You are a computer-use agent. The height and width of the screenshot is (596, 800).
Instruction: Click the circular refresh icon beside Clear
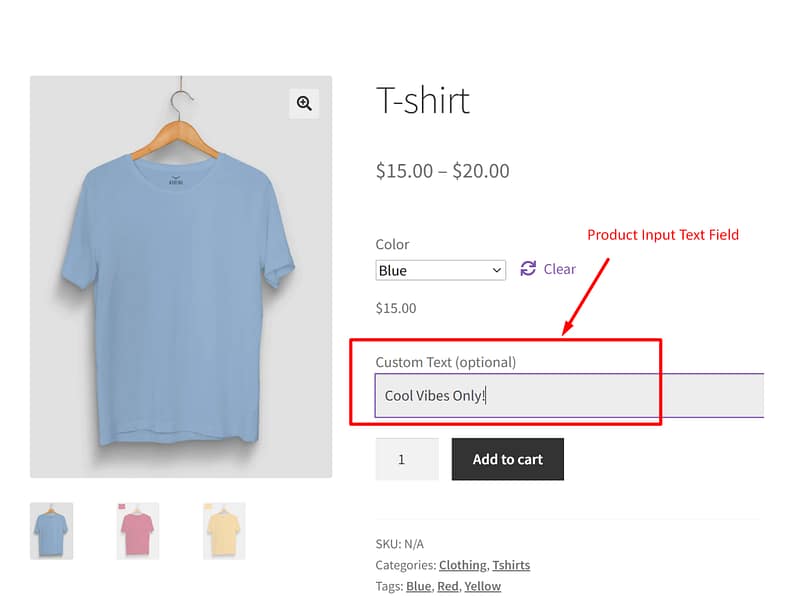coord(527,269)
